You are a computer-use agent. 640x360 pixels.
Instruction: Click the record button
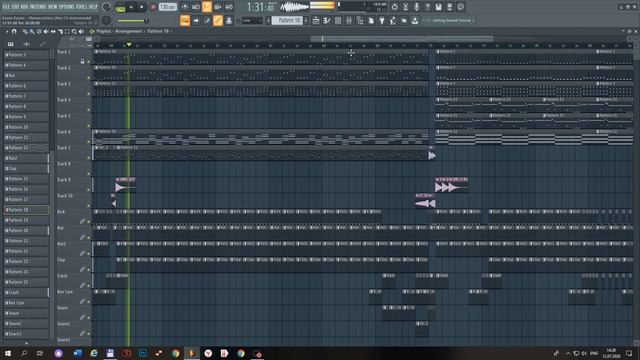pos(153,7)
